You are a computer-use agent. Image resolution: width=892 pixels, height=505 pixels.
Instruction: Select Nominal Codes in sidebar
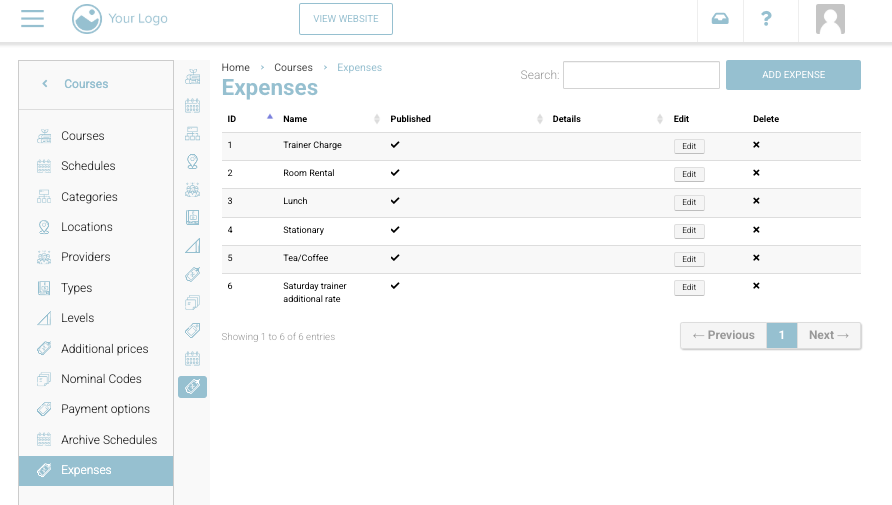tap(101, 379)
